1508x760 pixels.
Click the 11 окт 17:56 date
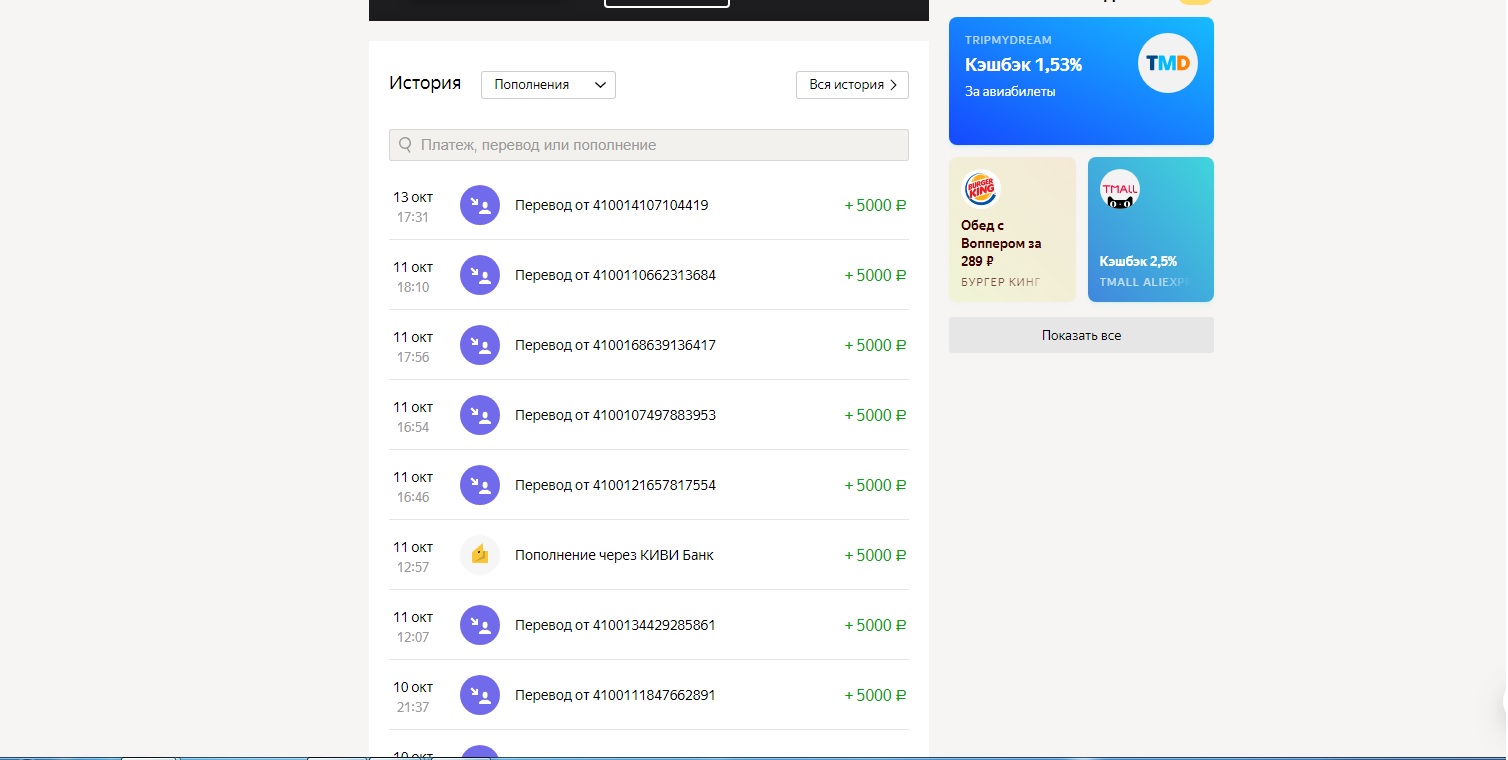tap(413, 347)
